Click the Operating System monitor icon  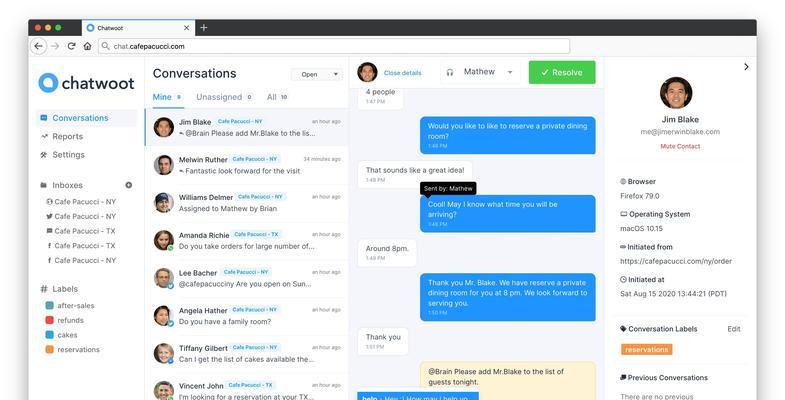pyautogui.click(x=624, y=214)
